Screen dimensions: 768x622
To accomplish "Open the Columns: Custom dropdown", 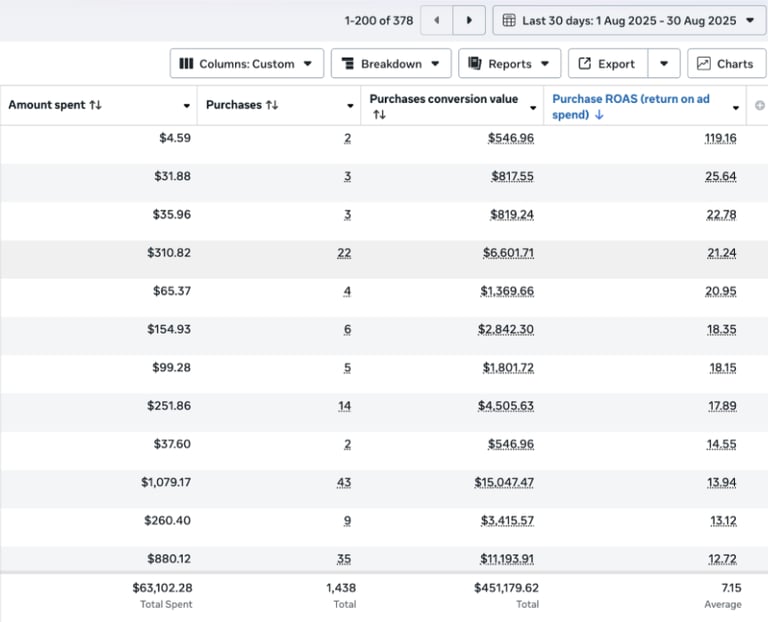I will tap(247, 64).
